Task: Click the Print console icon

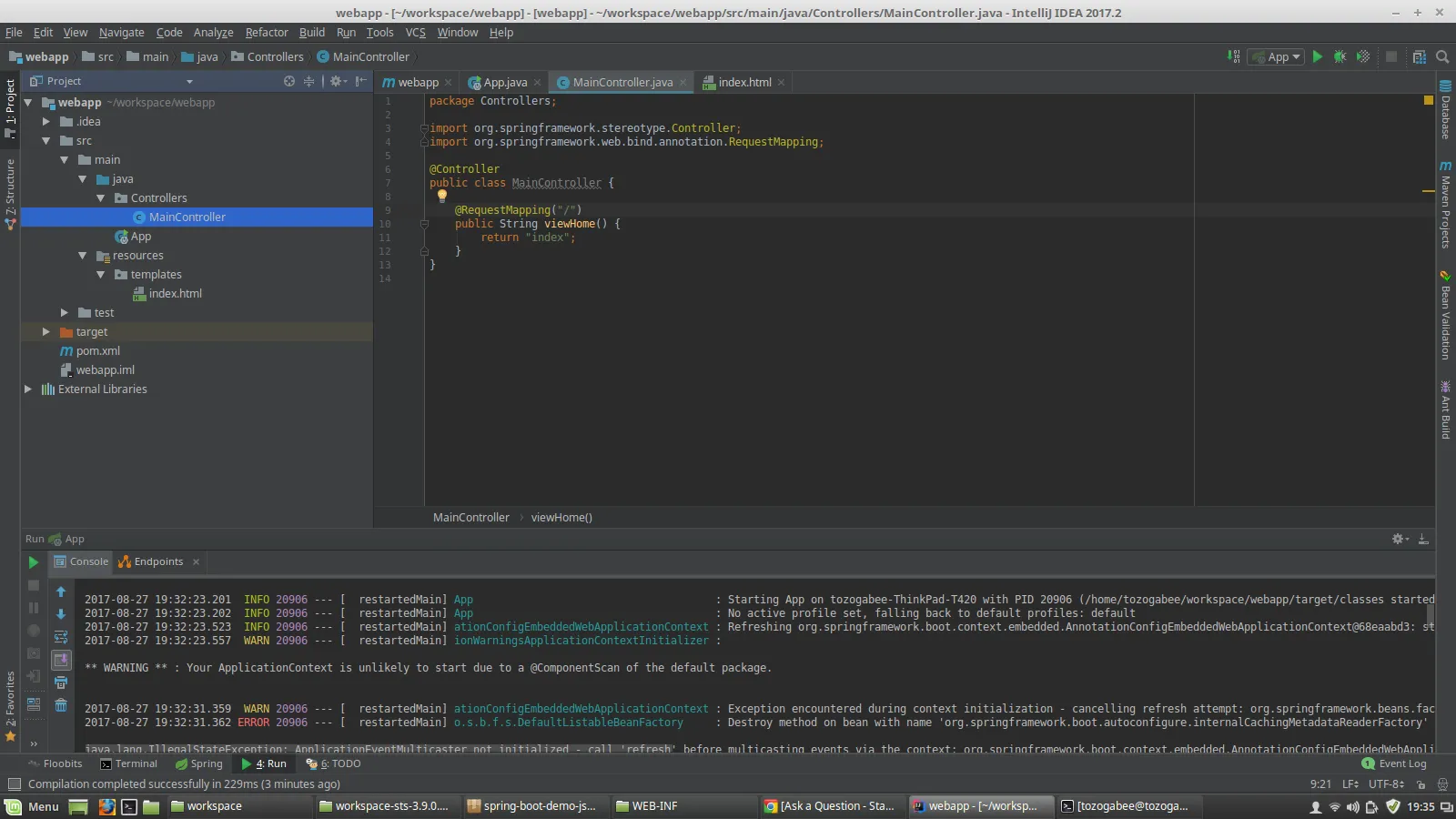Action: [x=61, y=682]
